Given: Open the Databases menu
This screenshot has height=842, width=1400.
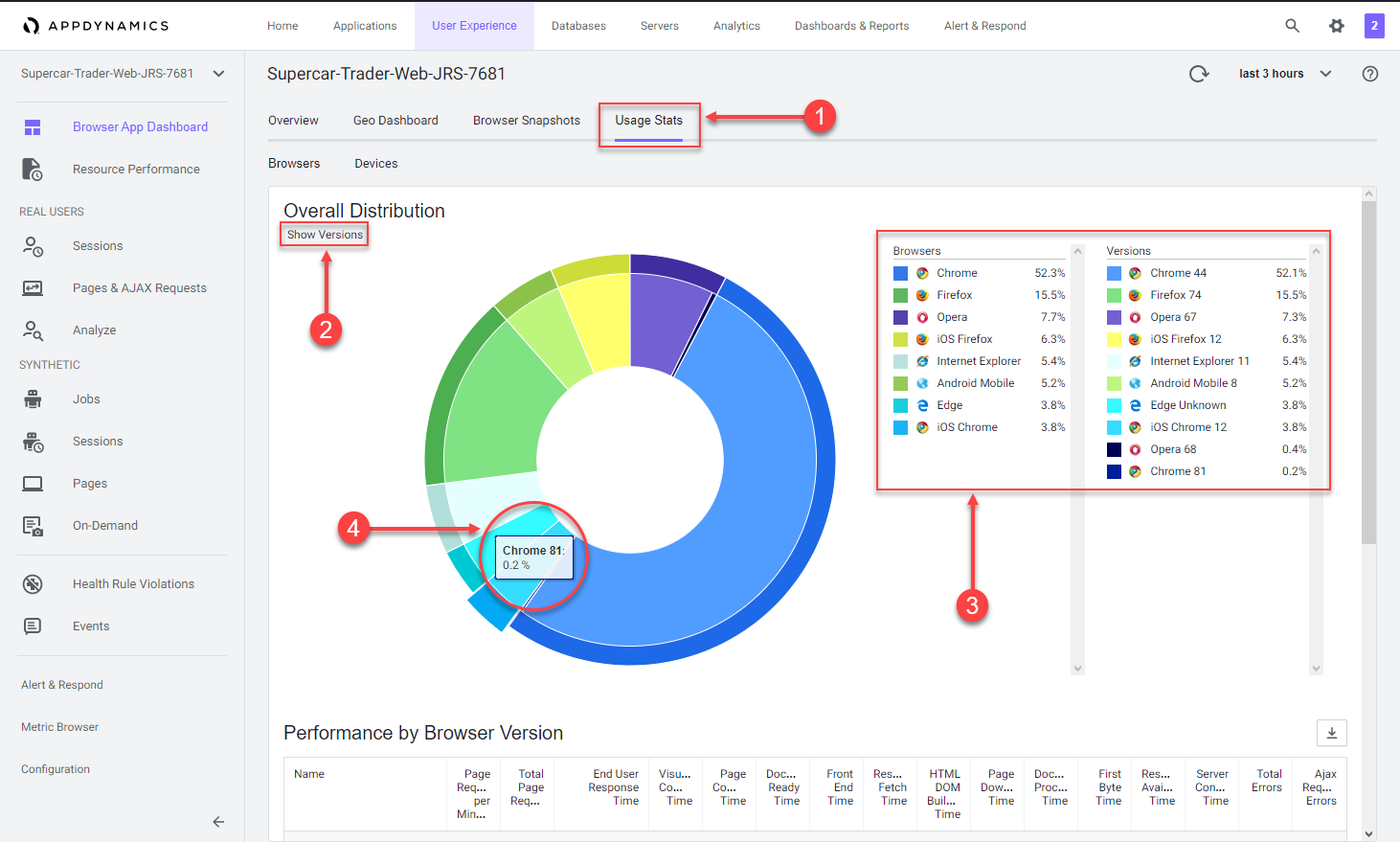Looking at the screenshot, I should [578, 26].
